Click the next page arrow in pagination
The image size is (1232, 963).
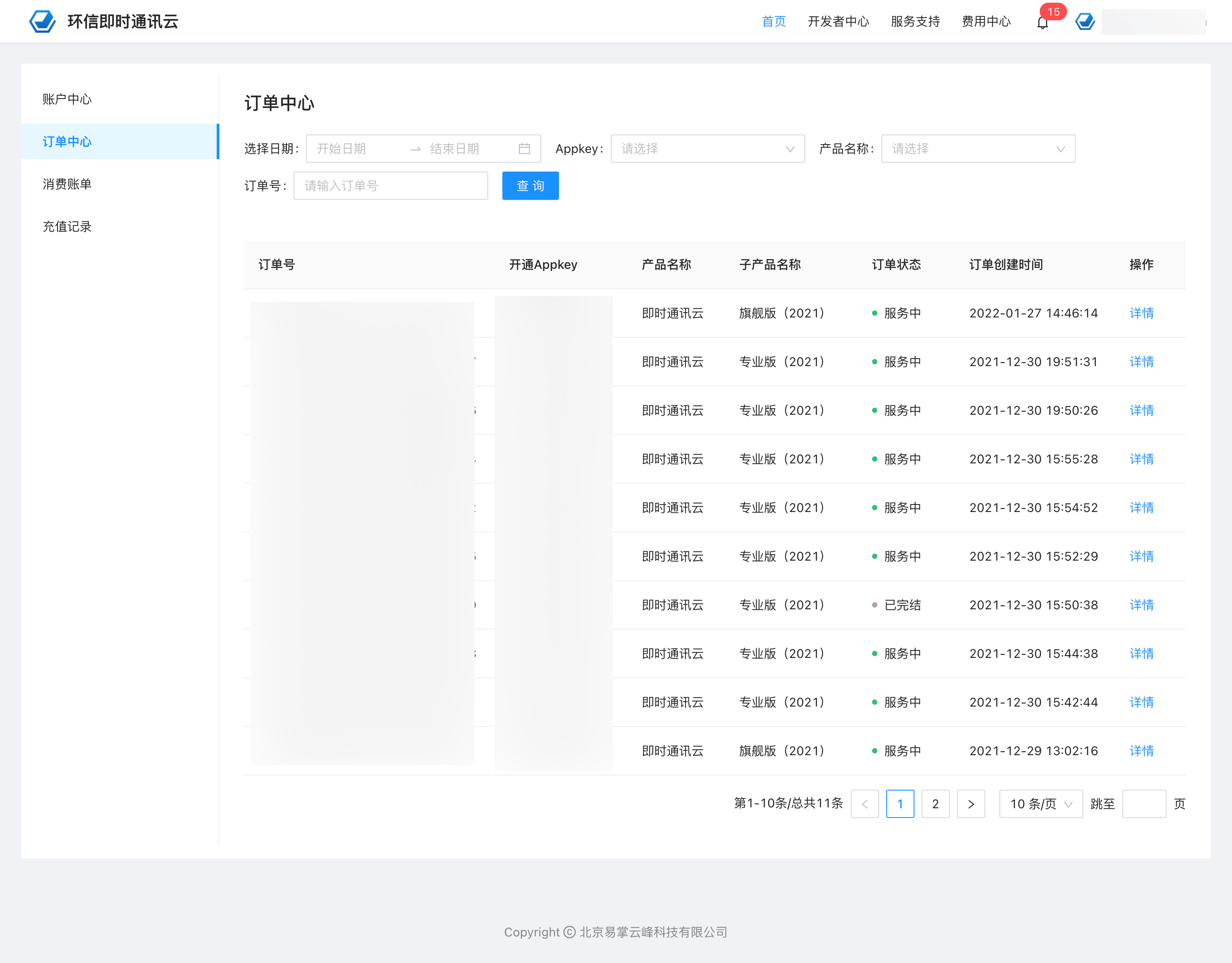(971, 804)
